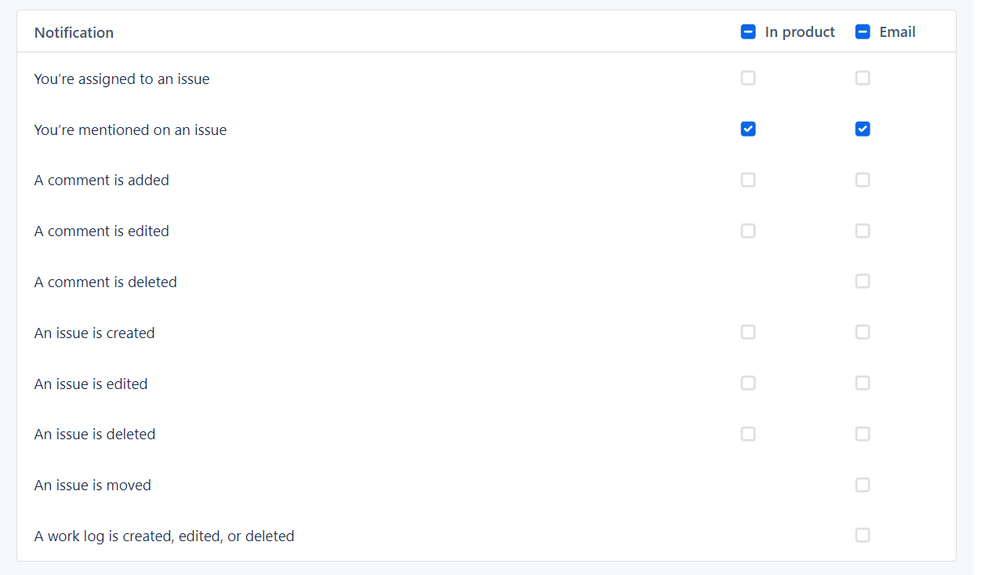Click the text An issue is edited
999x575 pixels.
pyautogui.click(x=90, y=384)
